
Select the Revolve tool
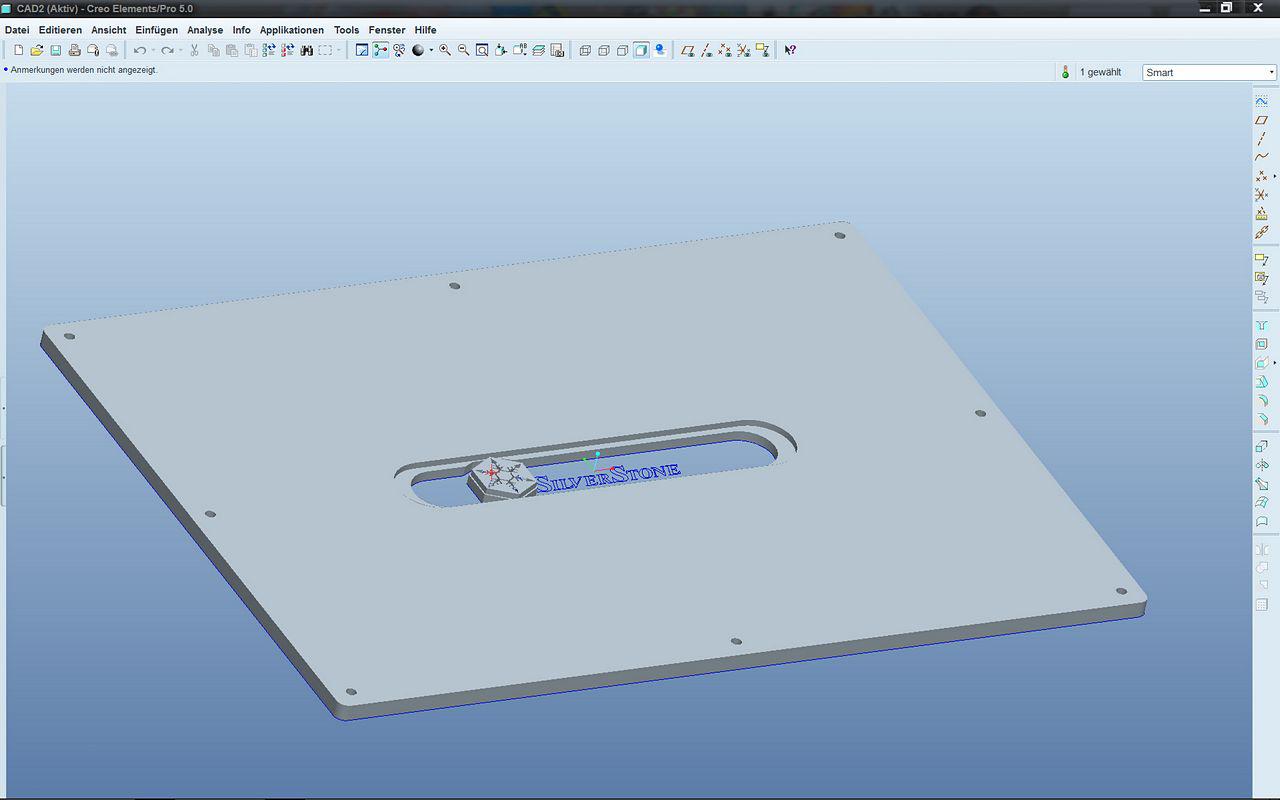(x=1261, y=466)
